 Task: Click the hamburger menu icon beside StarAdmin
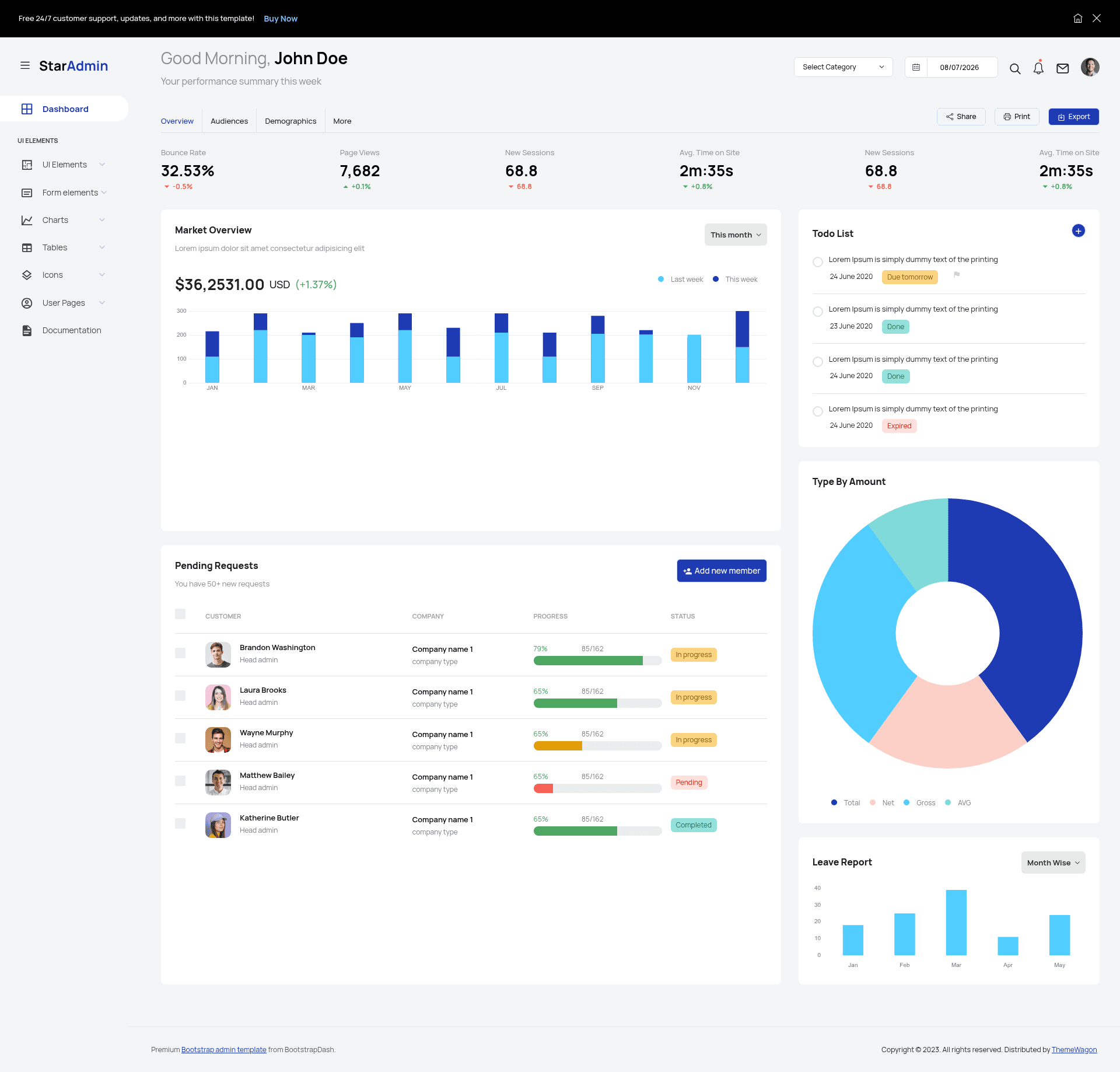[25, 65]
